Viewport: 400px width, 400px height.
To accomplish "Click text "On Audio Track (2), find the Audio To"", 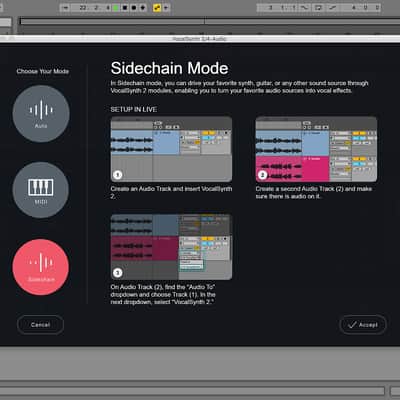I will pyautogui.click(x=163, y=287).
